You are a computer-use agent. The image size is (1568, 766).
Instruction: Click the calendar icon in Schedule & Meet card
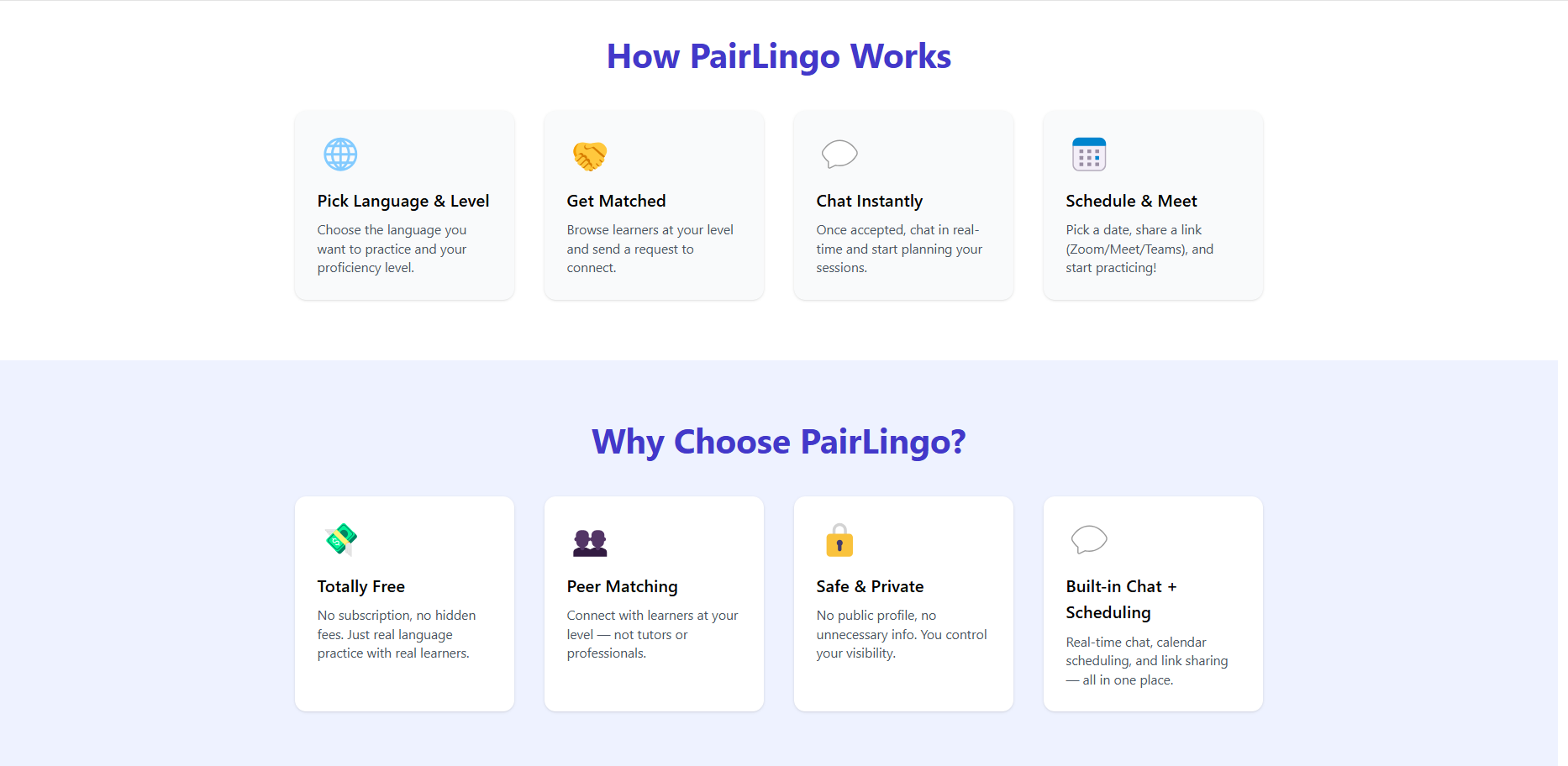(1089, 155)
